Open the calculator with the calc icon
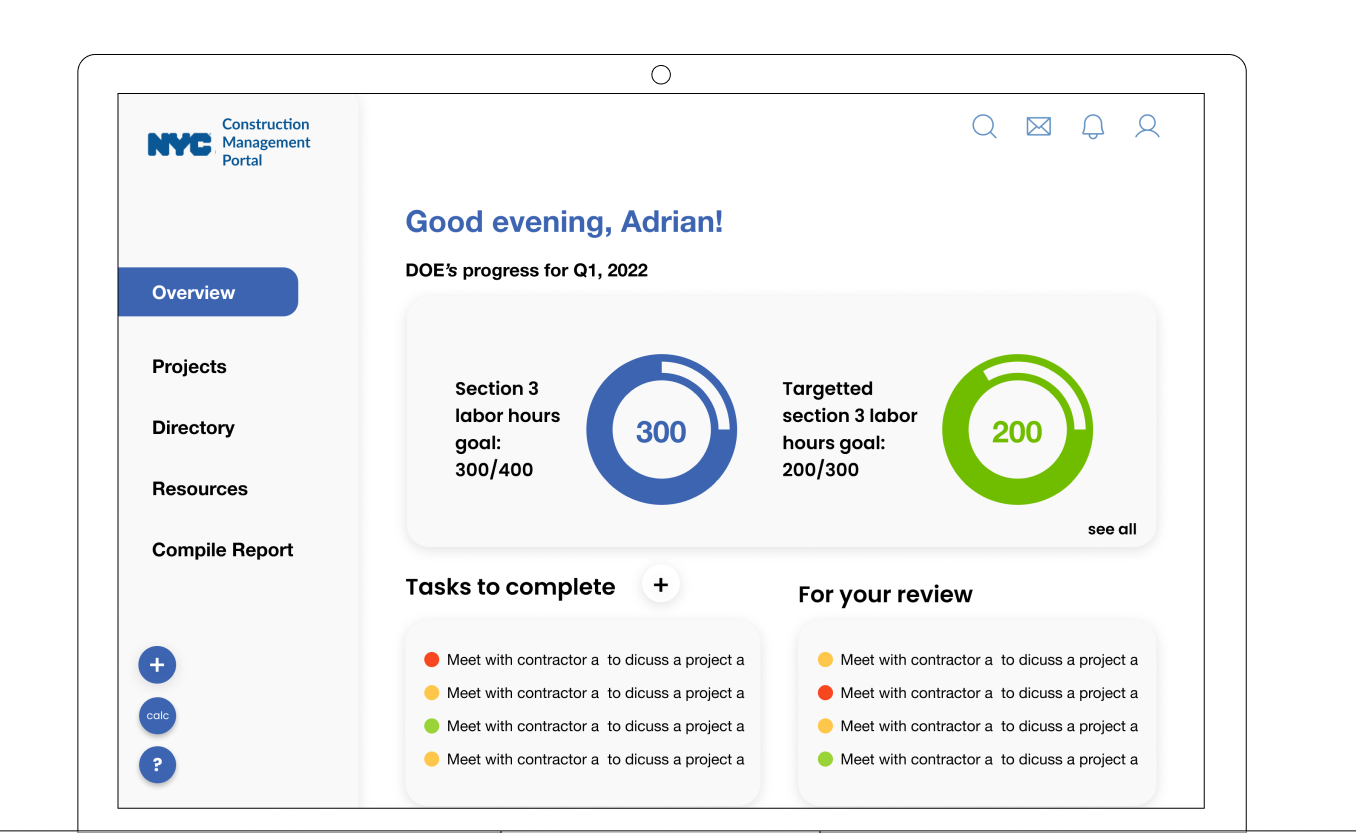Viewport: 1356px width, 833px height. pyautogui.click(x=157, y=715)
